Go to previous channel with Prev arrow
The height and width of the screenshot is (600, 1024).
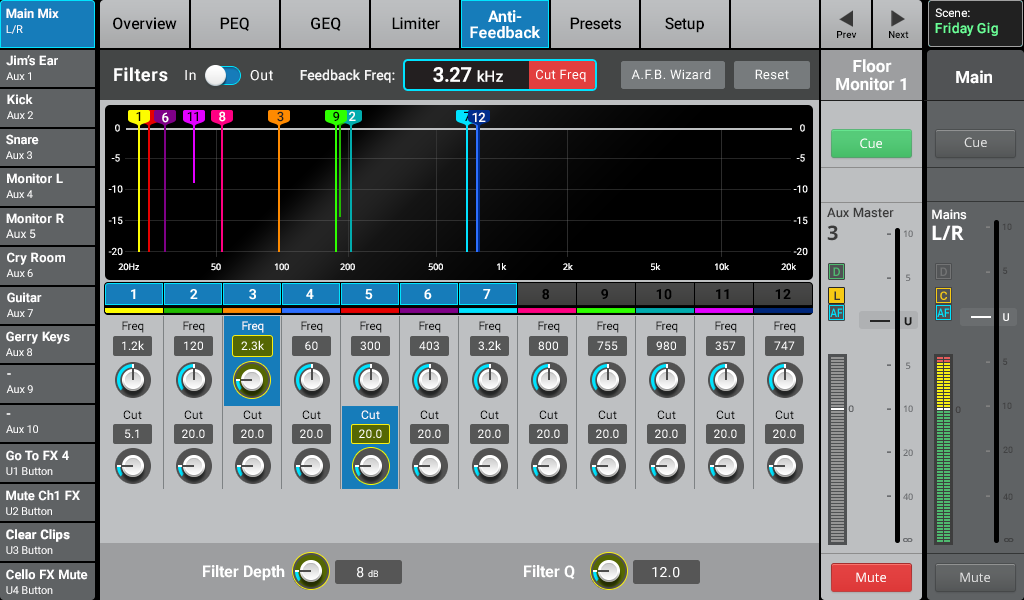pos(846,24)
